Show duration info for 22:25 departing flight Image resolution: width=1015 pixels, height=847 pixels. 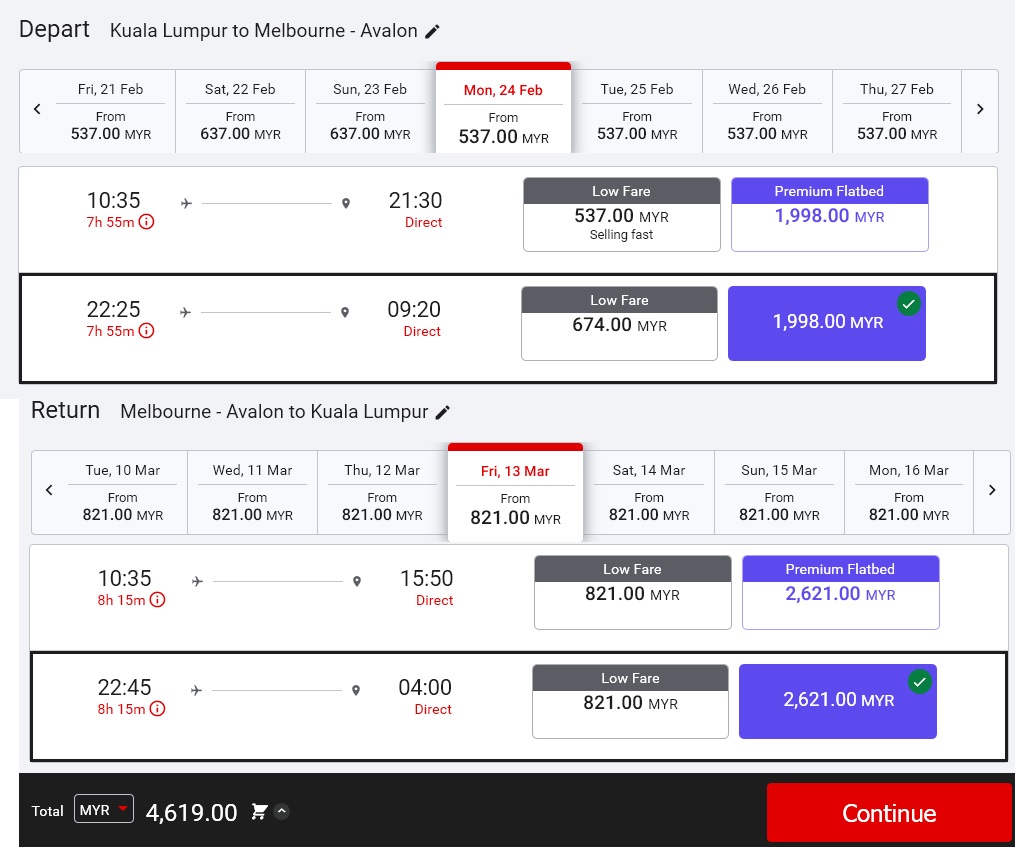pyautogui.click(x=146, y=331)
